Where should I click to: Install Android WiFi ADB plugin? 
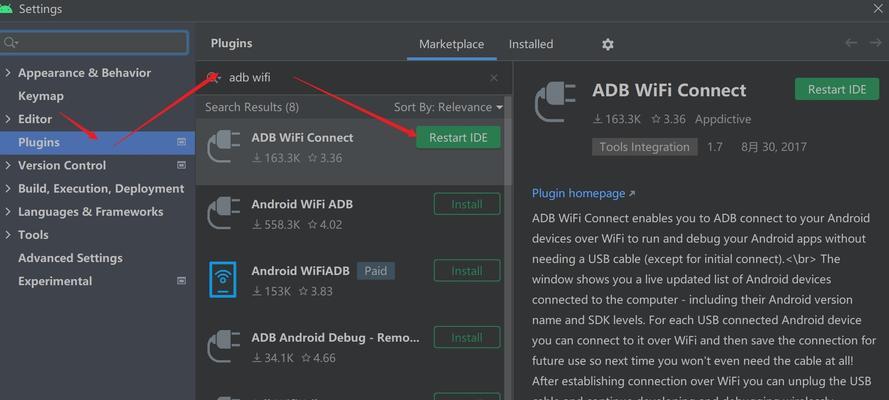tap(467, 204)
